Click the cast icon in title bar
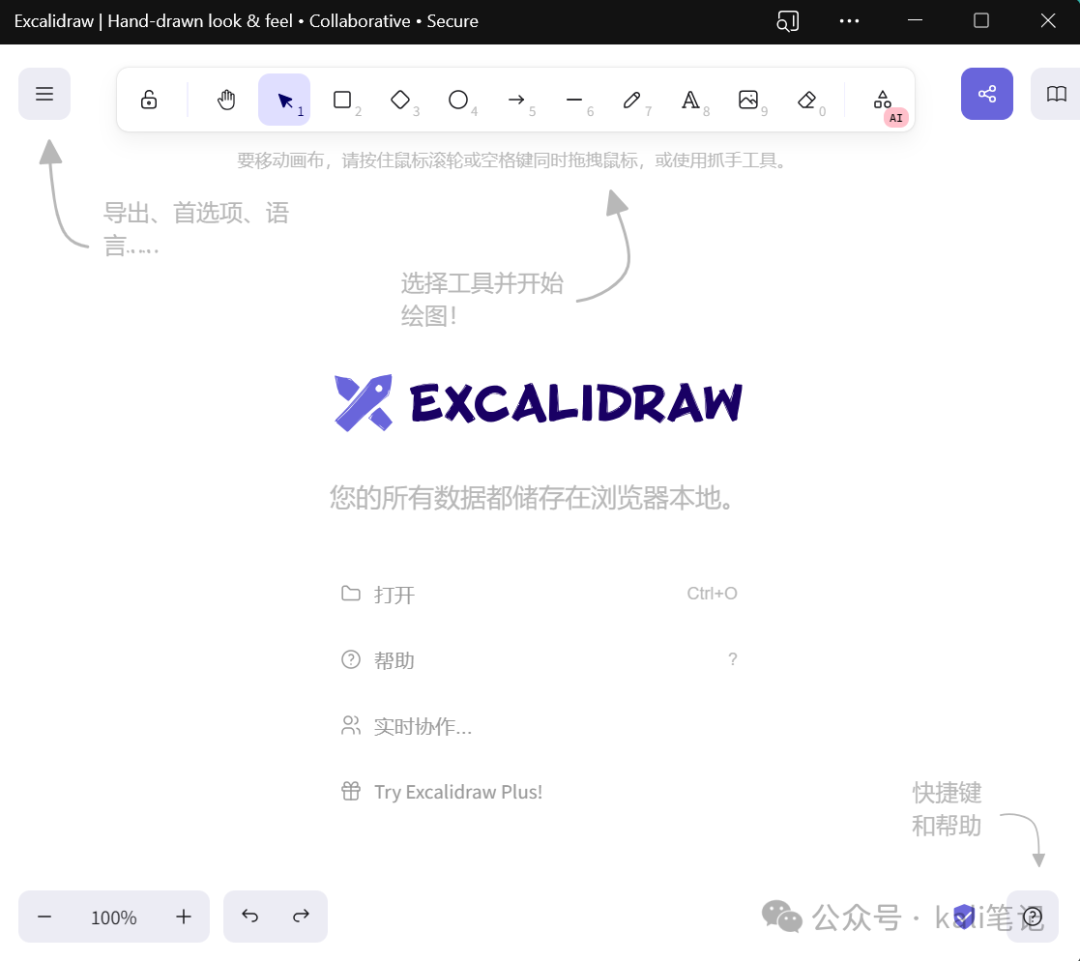This screenshot has height=961, width=1080. click(787, 21)
